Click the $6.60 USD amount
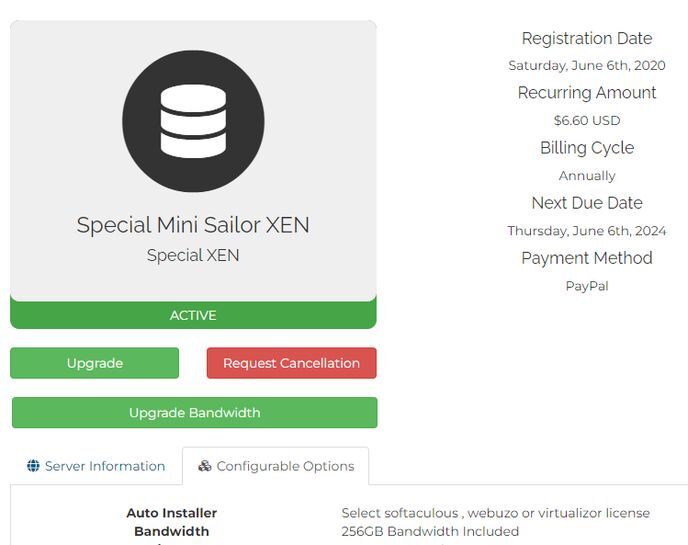 tap(586, 120)
